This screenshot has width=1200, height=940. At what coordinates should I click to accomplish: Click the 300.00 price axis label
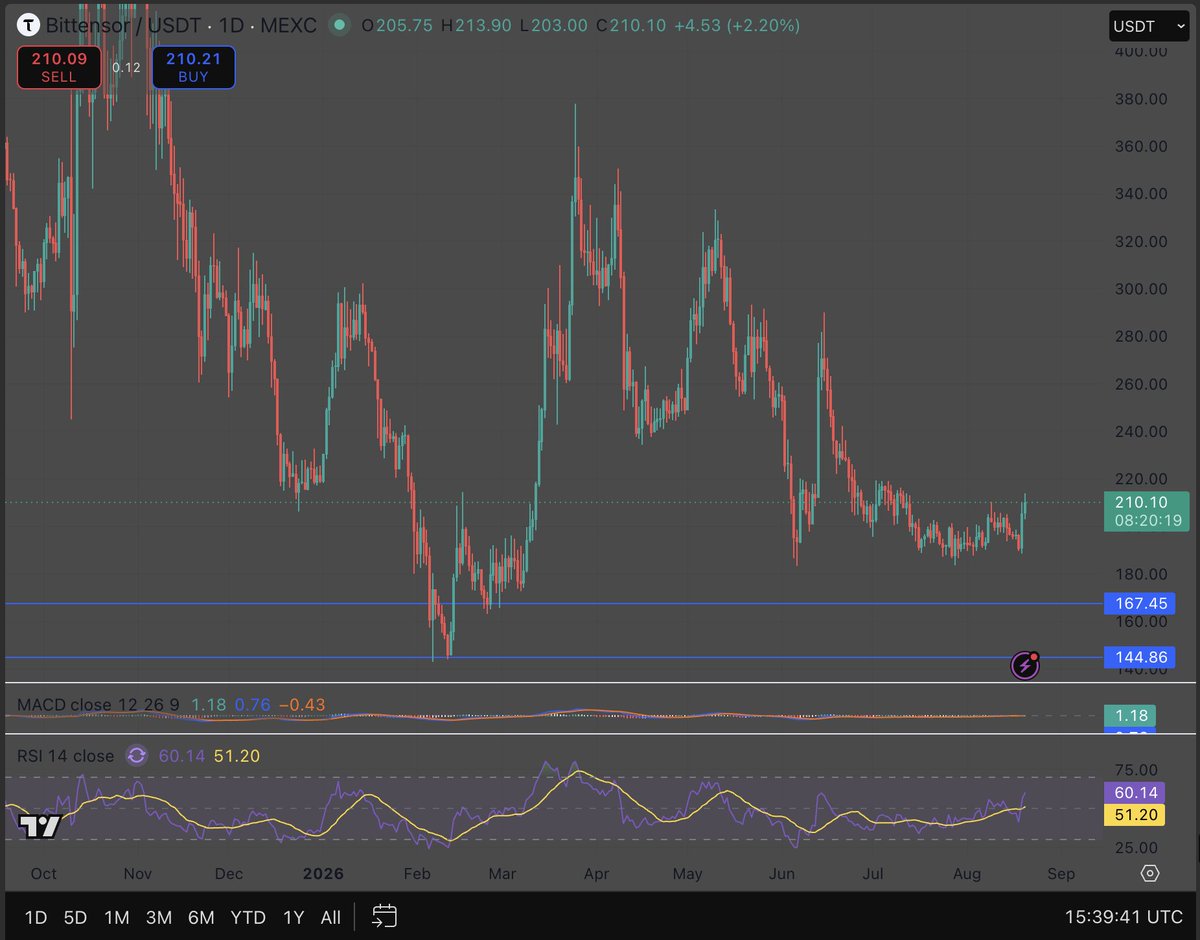1141,289
